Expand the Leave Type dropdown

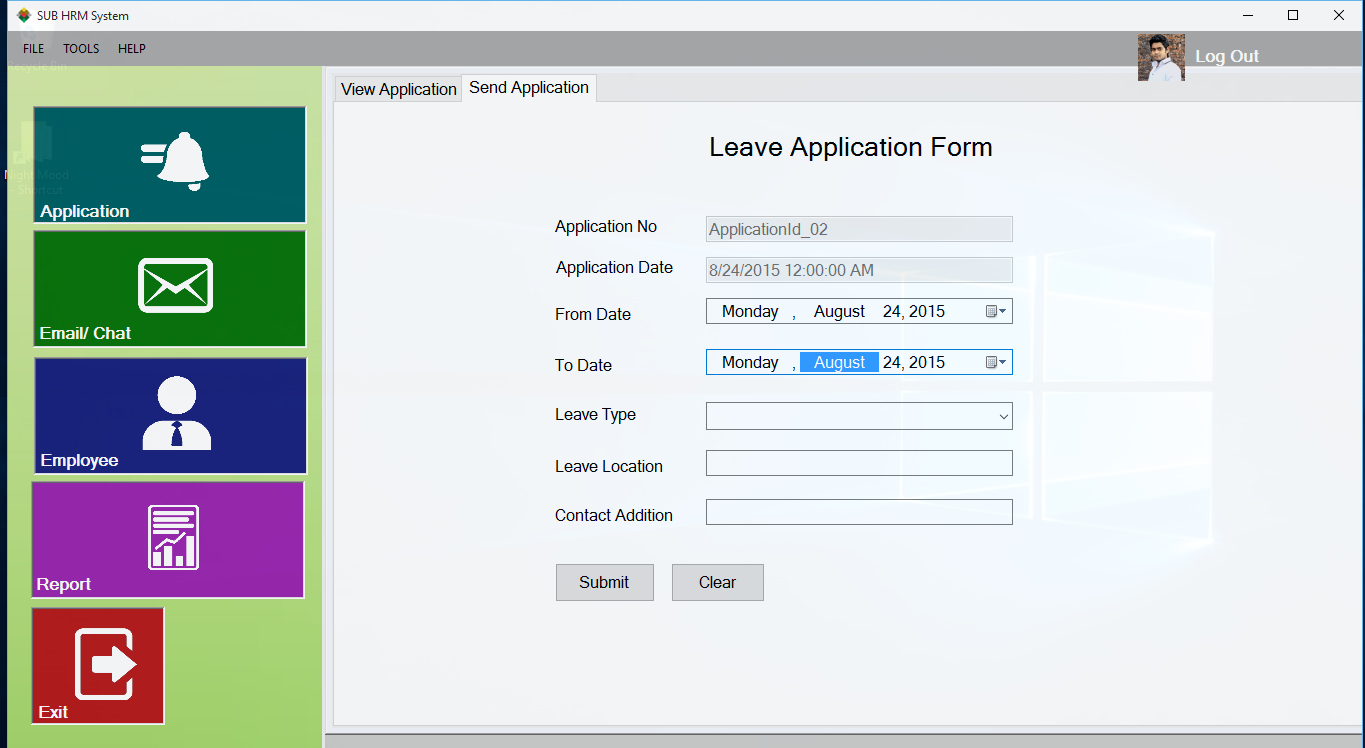(x=1001, y=415)
